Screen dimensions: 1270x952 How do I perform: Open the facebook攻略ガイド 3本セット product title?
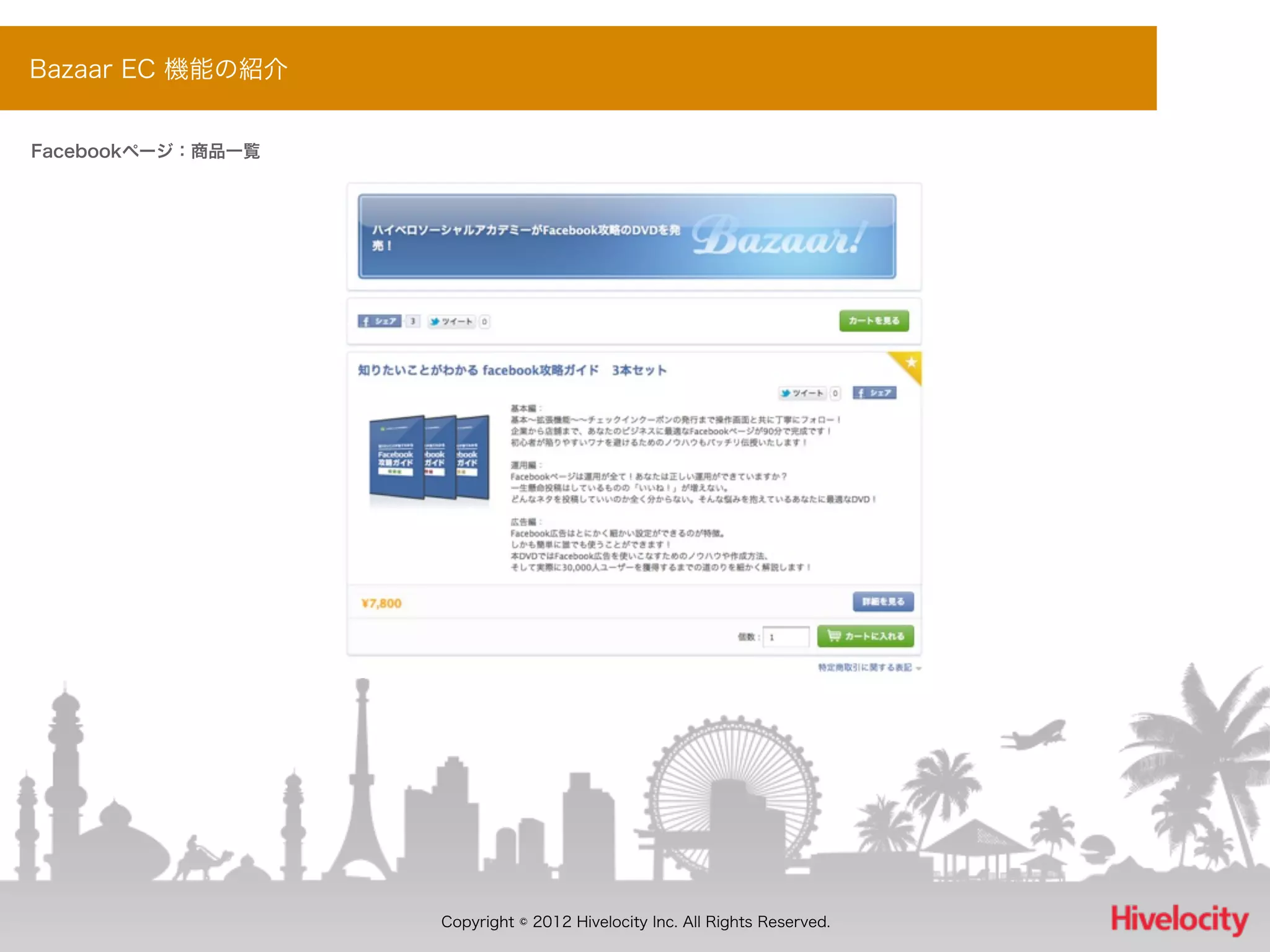[x=512, y=370]
